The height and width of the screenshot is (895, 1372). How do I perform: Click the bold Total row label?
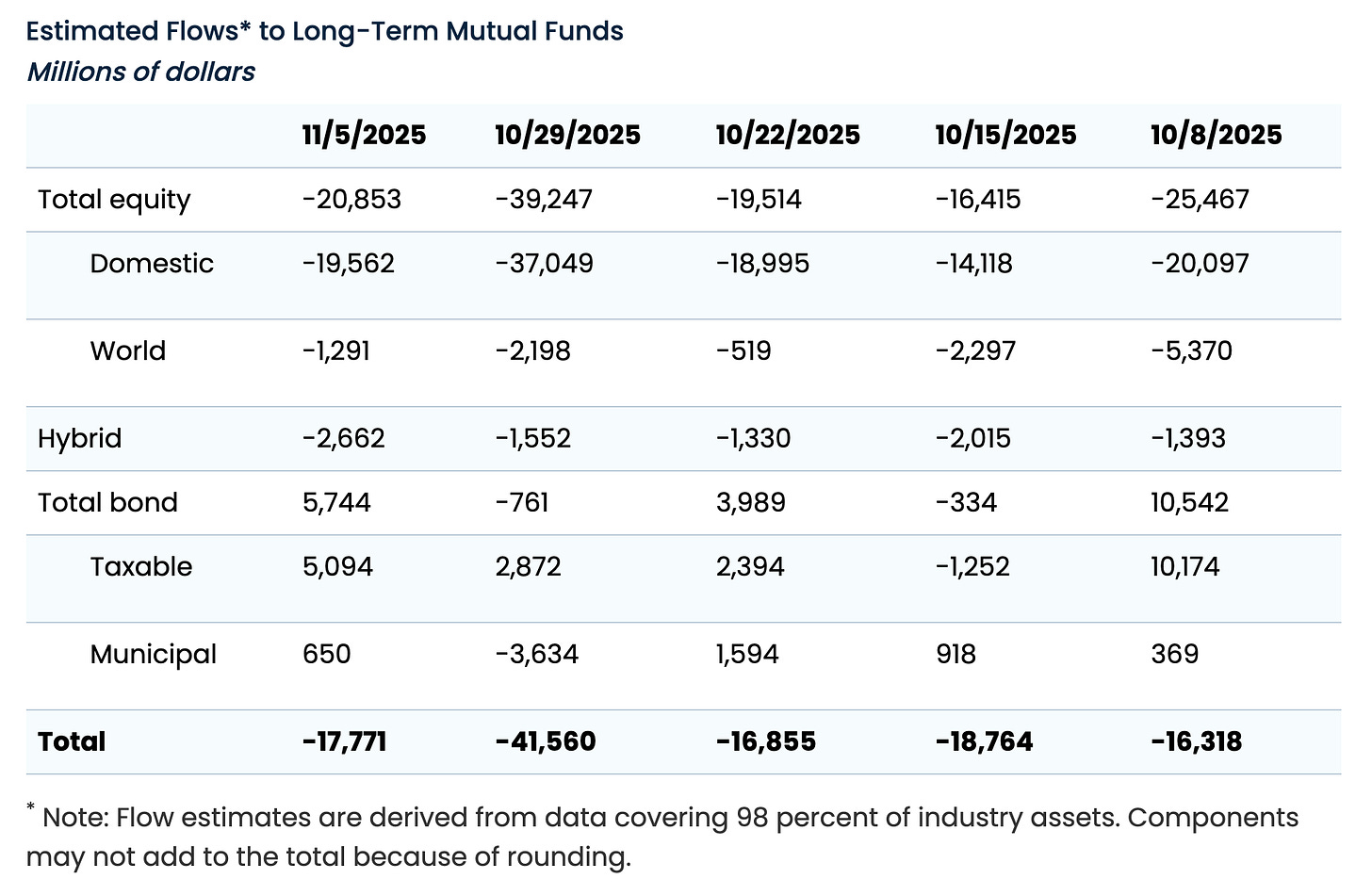coord(72,741)
